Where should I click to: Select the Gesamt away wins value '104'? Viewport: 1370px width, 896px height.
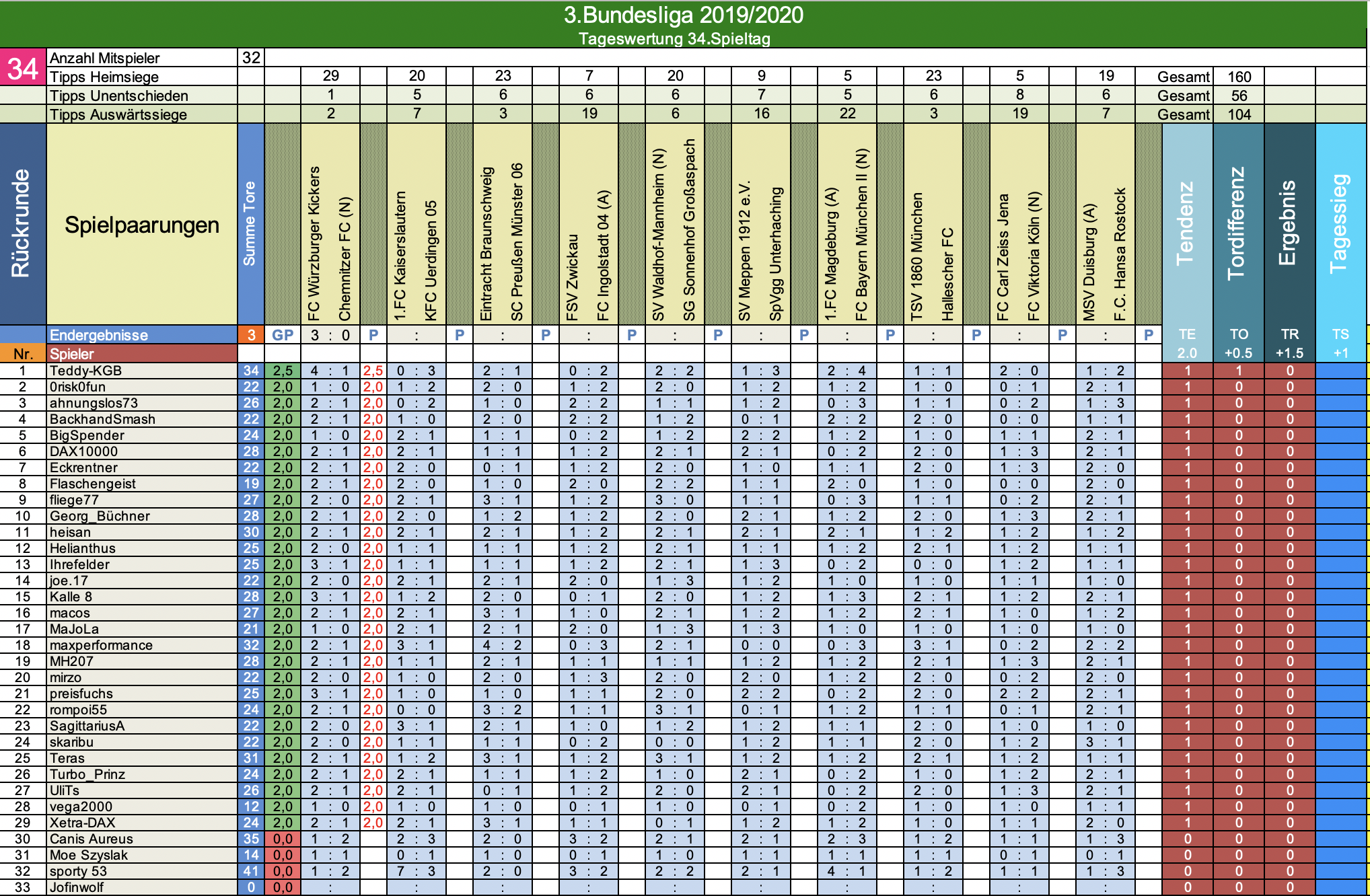click(x=1239, y=114)
